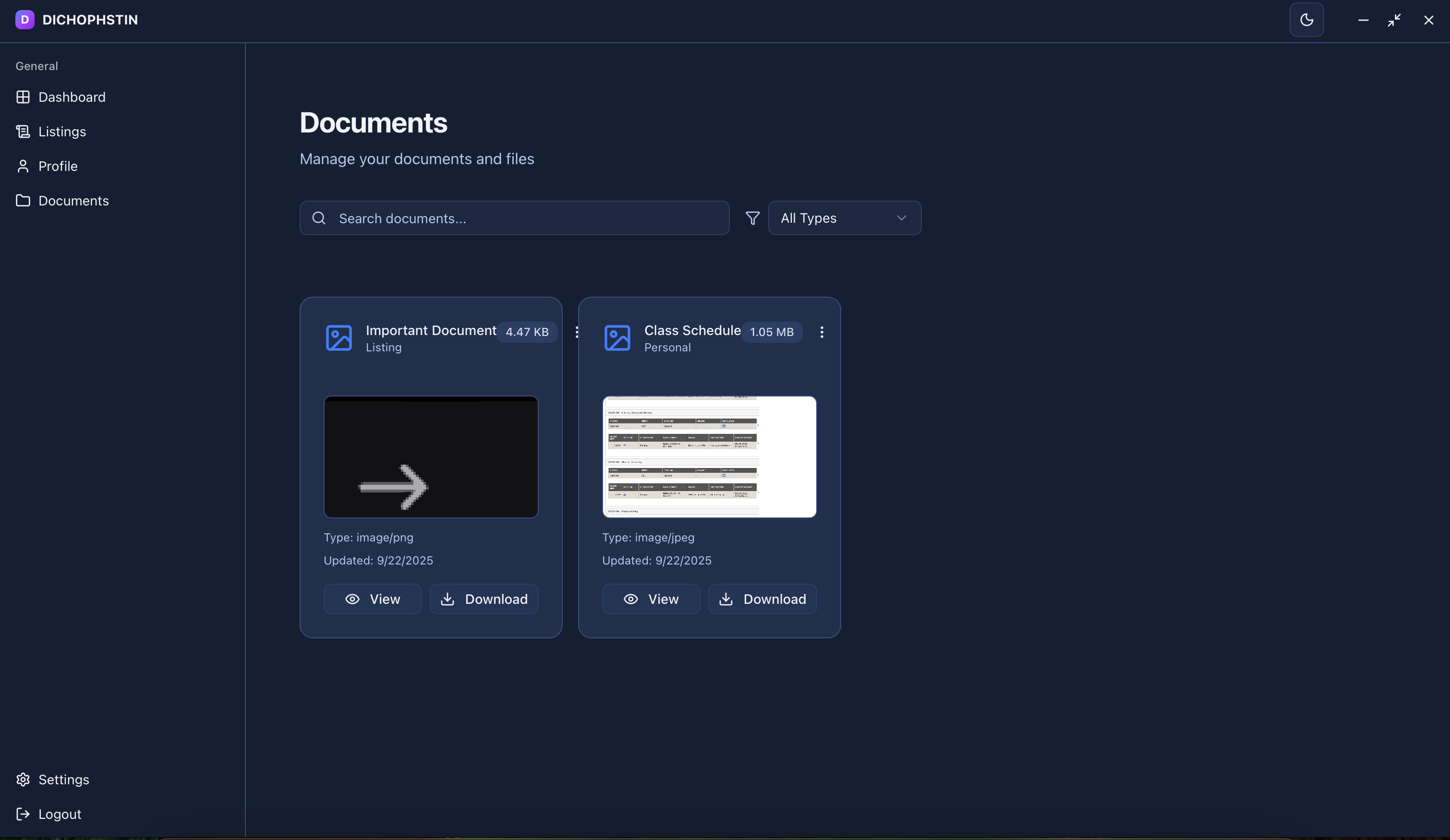This screenshot has height=840, width=1450.
Task: Click the Class Schedule image file icon
Action: (617, 338)
